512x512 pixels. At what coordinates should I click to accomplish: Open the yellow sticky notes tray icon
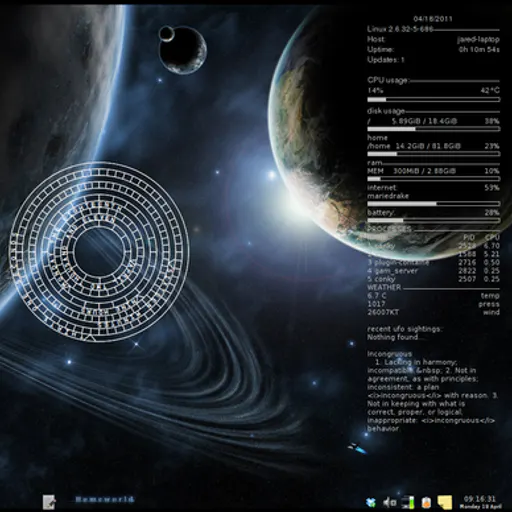tap(445, 502)
